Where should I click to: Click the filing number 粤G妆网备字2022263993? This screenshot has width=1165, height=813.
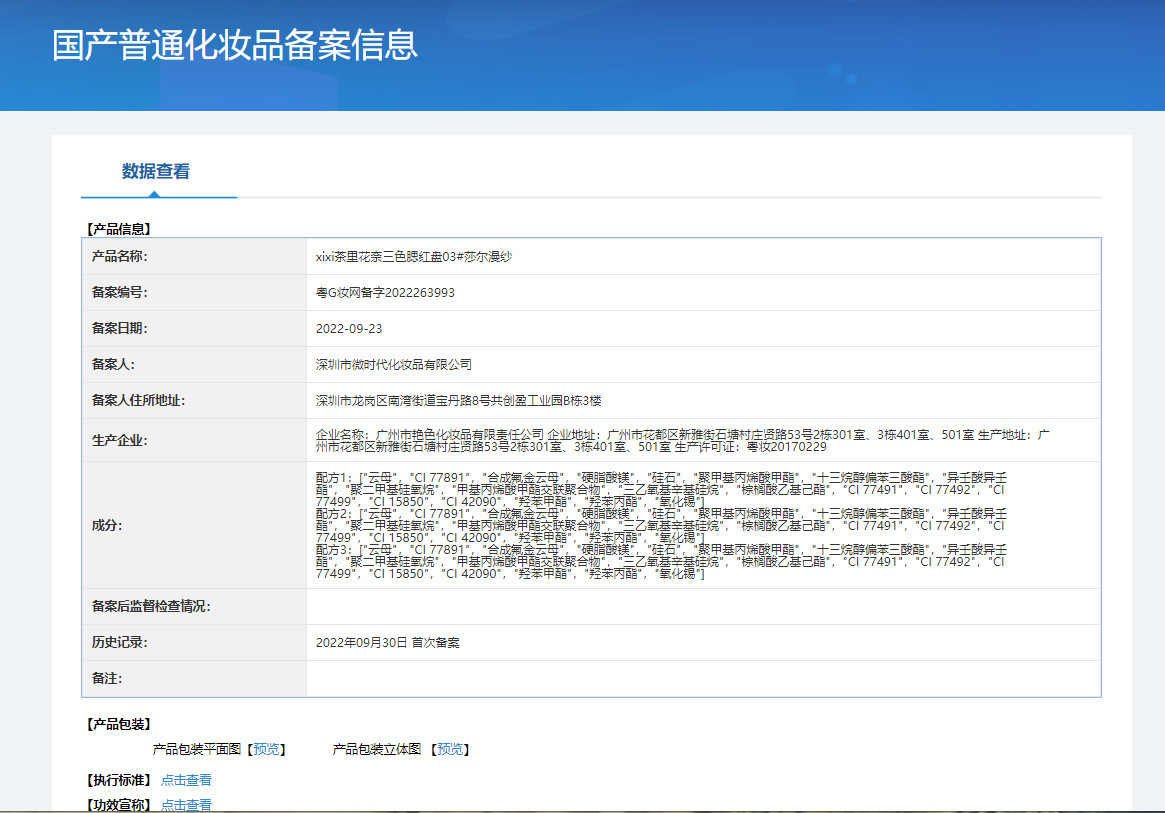tap(385, 293)
